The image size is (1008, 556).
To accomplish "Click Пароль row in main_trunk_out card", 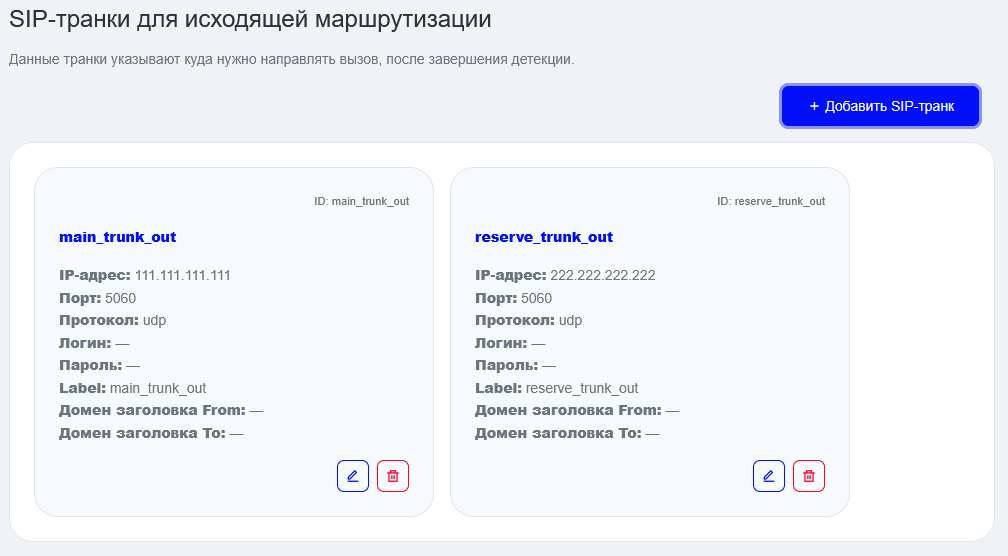I will pyautogui.click(x=100, y=366).
